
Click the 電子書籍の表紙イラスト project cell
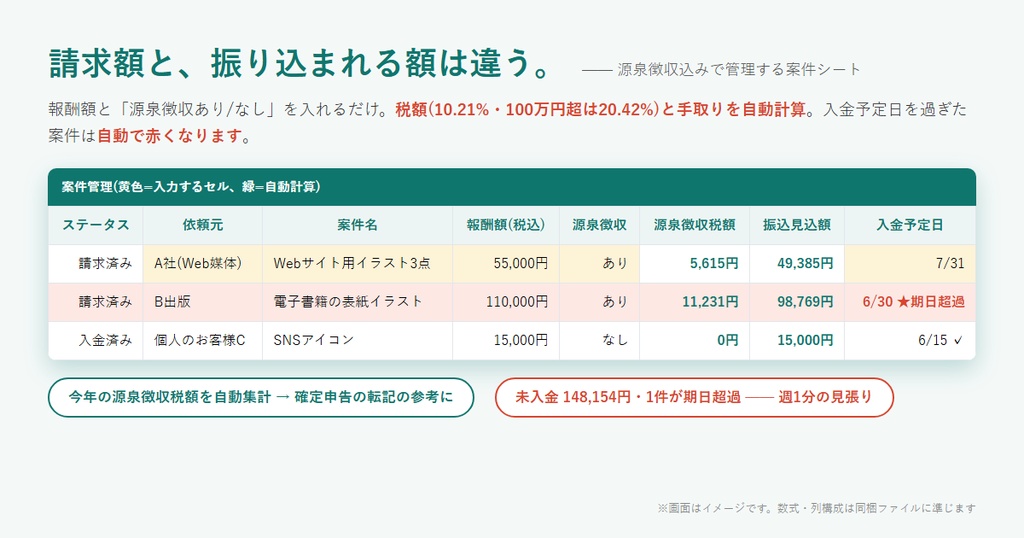pyautogui.click(x=357, y=302)
